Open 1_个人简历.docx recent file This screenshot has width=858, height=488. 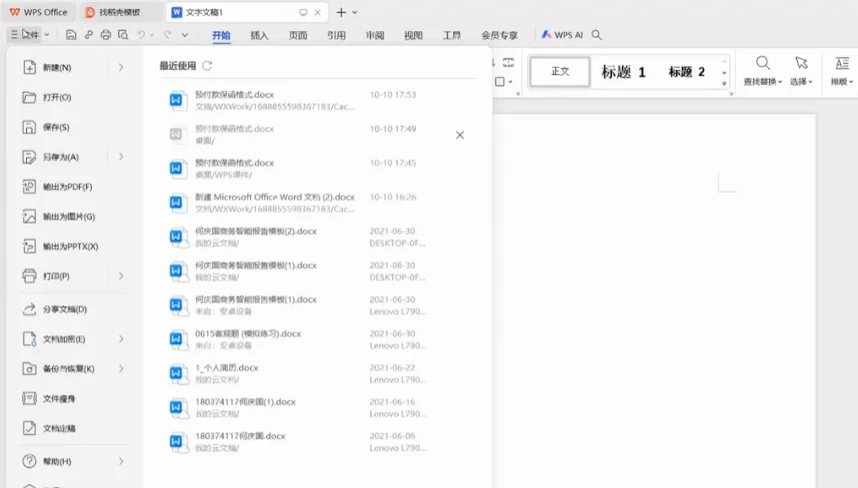click(317, 374)
